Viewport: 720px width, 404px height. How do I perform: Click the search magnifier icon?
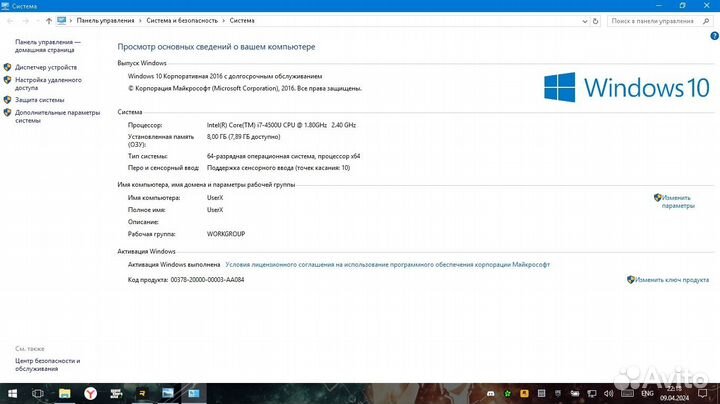pos(706,21)
